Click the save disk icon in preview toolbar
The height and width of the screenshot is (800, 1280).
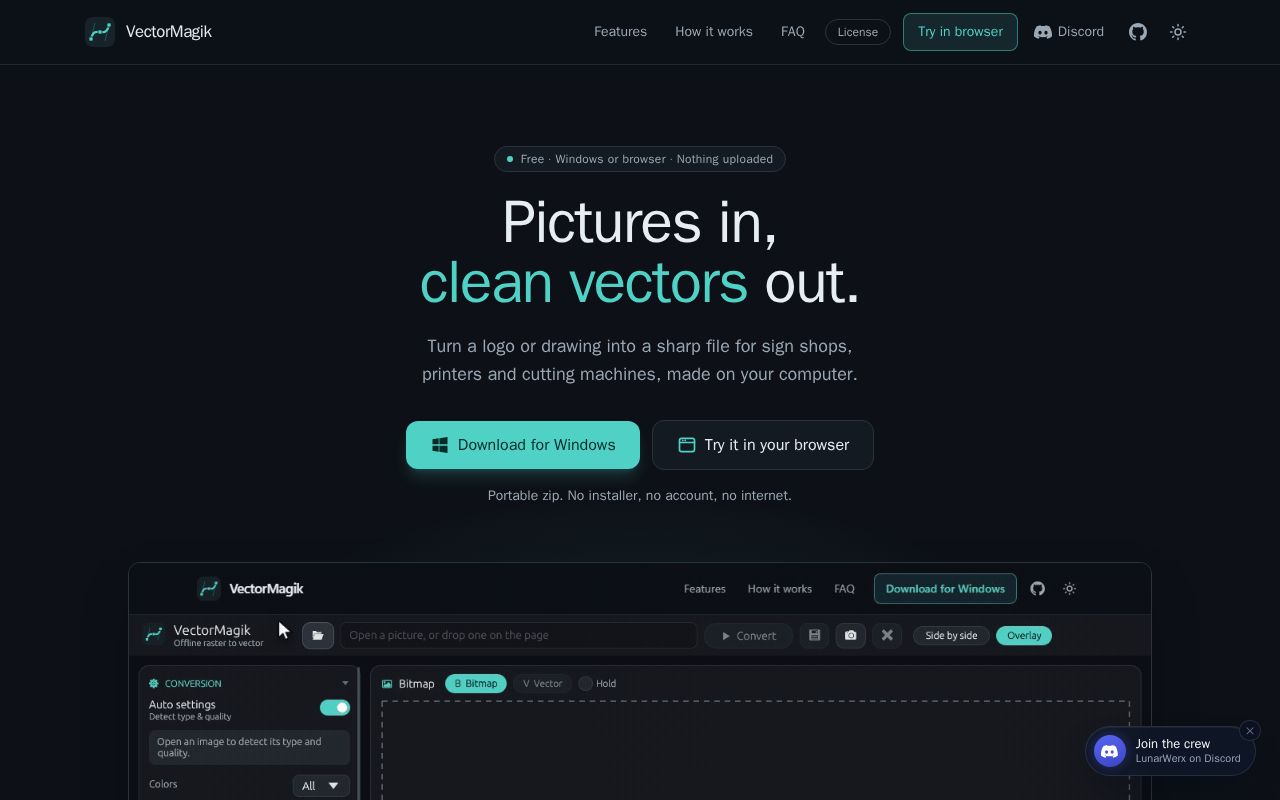[815, 635]
